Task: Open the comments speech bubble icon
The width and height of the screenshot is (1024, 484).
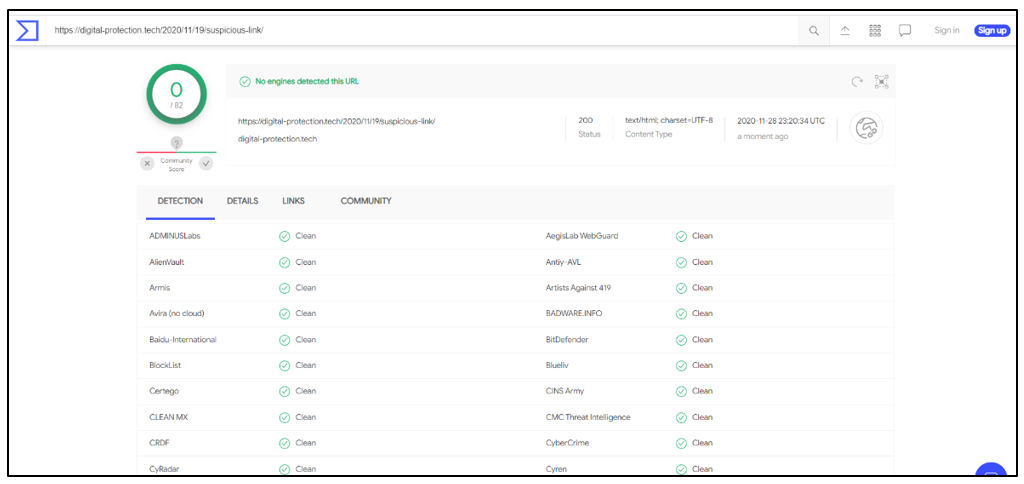Action: point(905,30)
